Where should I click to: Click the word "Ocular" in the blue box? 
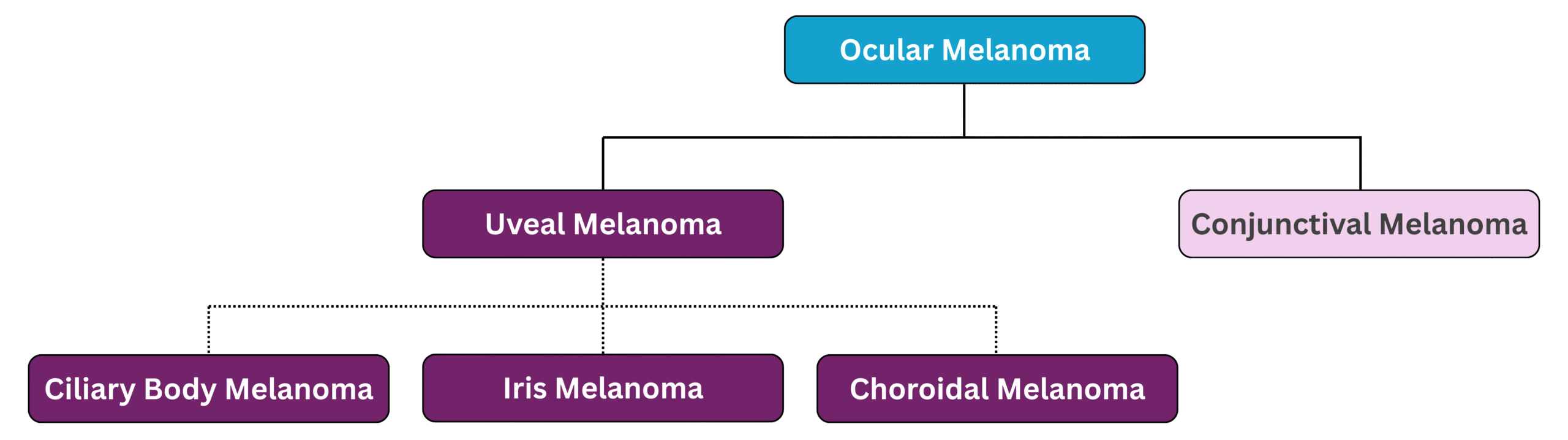click(886, 50)
